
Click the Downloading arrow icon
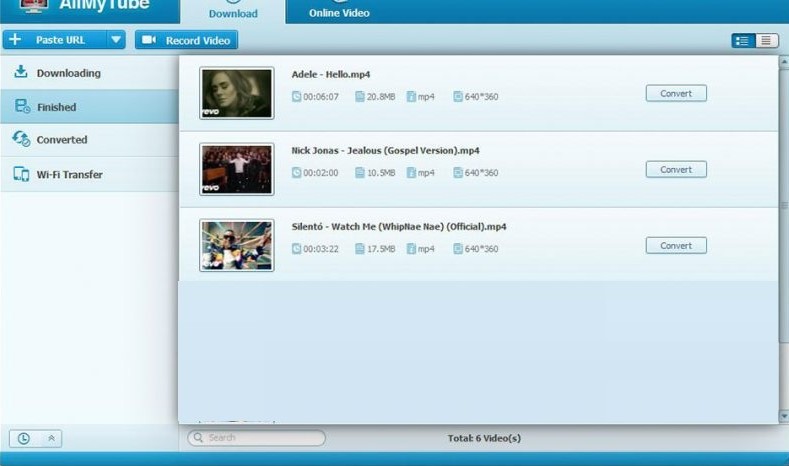pos(21,71)
